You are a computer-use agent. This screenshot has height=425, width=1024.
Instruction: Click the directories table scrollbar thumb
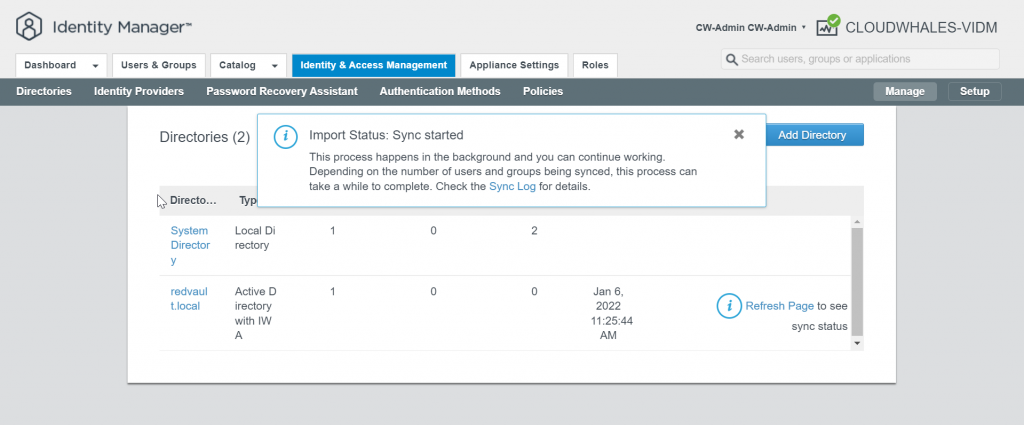(x=857, y=281)
